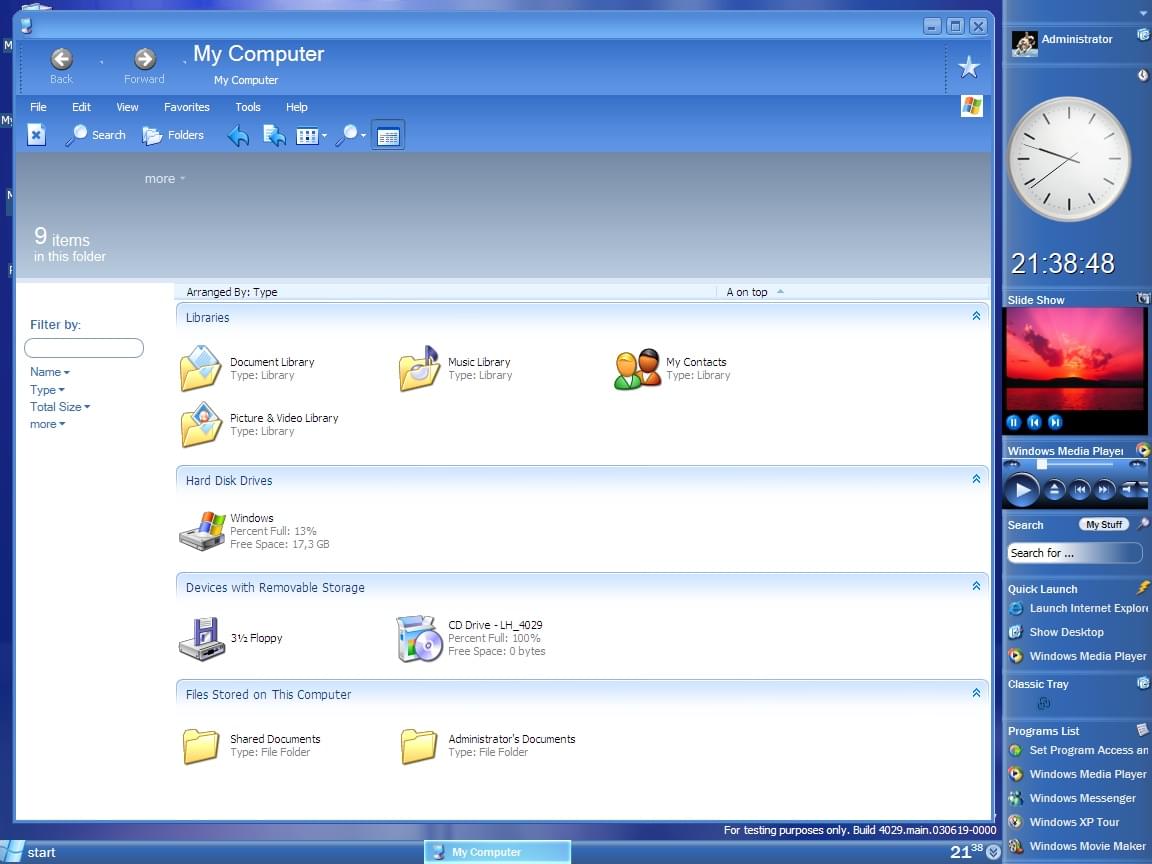1152x864 pixels.
Task: Open the Type filter dropdown
Action: [x=47, y=389]
